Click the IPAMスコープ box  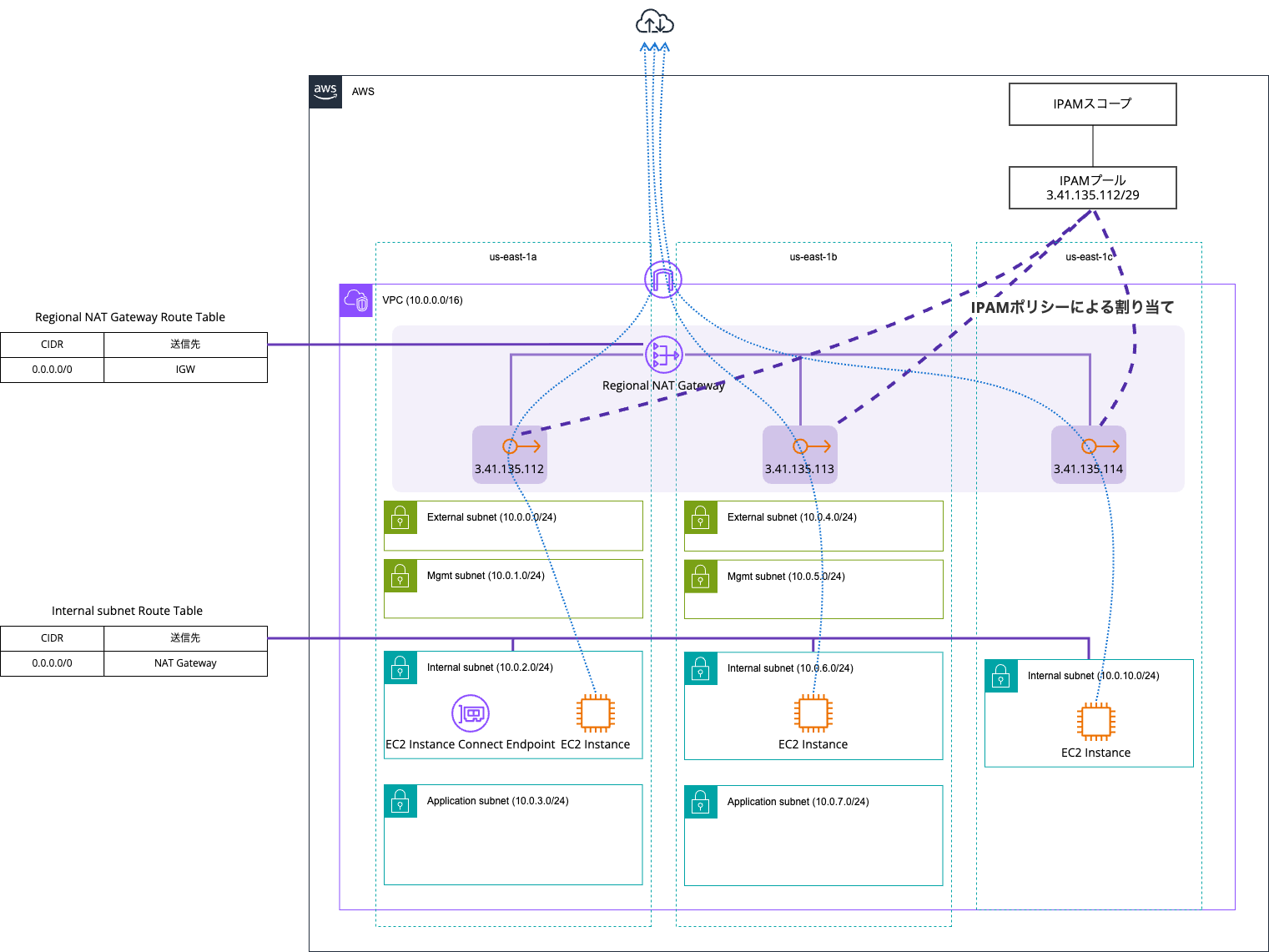tap(1092, 104)
